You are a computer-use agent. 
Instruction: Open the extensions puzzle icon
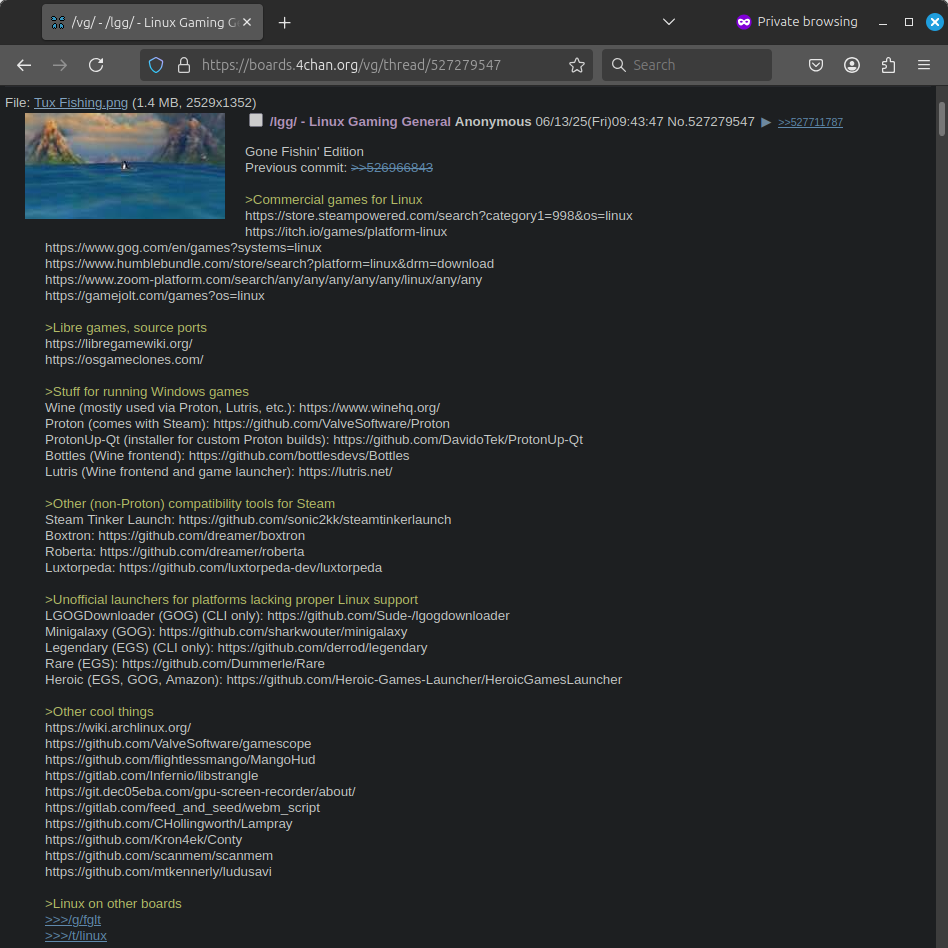[x=888, y=65]
